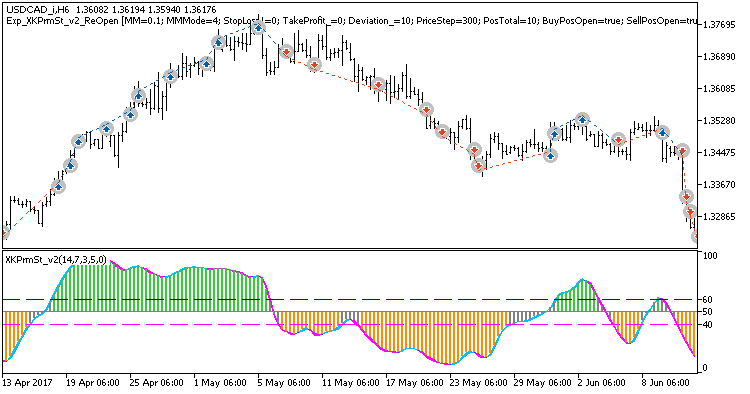Image resolution: width=750 pixels, height=394 pixels.
Task: Click the XKPrmSt_v2(14,7,3,5,0) indicator label
Action: [x=56, y=260]
